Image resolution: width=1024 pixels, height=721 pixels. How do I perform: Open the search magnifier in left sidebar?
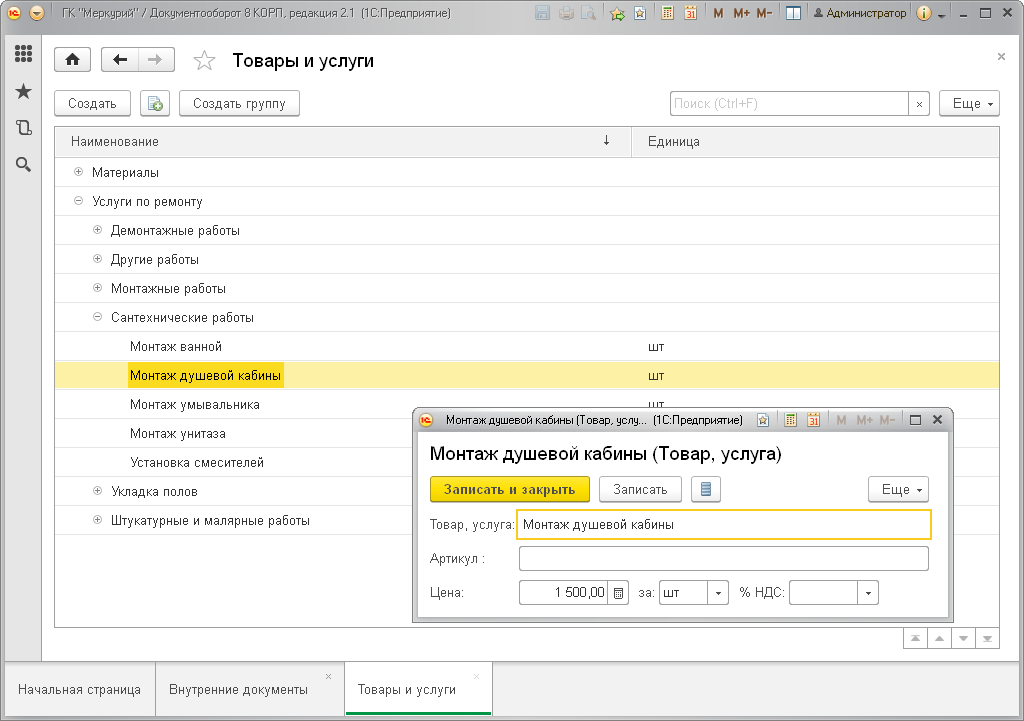[x=24, y=165]
